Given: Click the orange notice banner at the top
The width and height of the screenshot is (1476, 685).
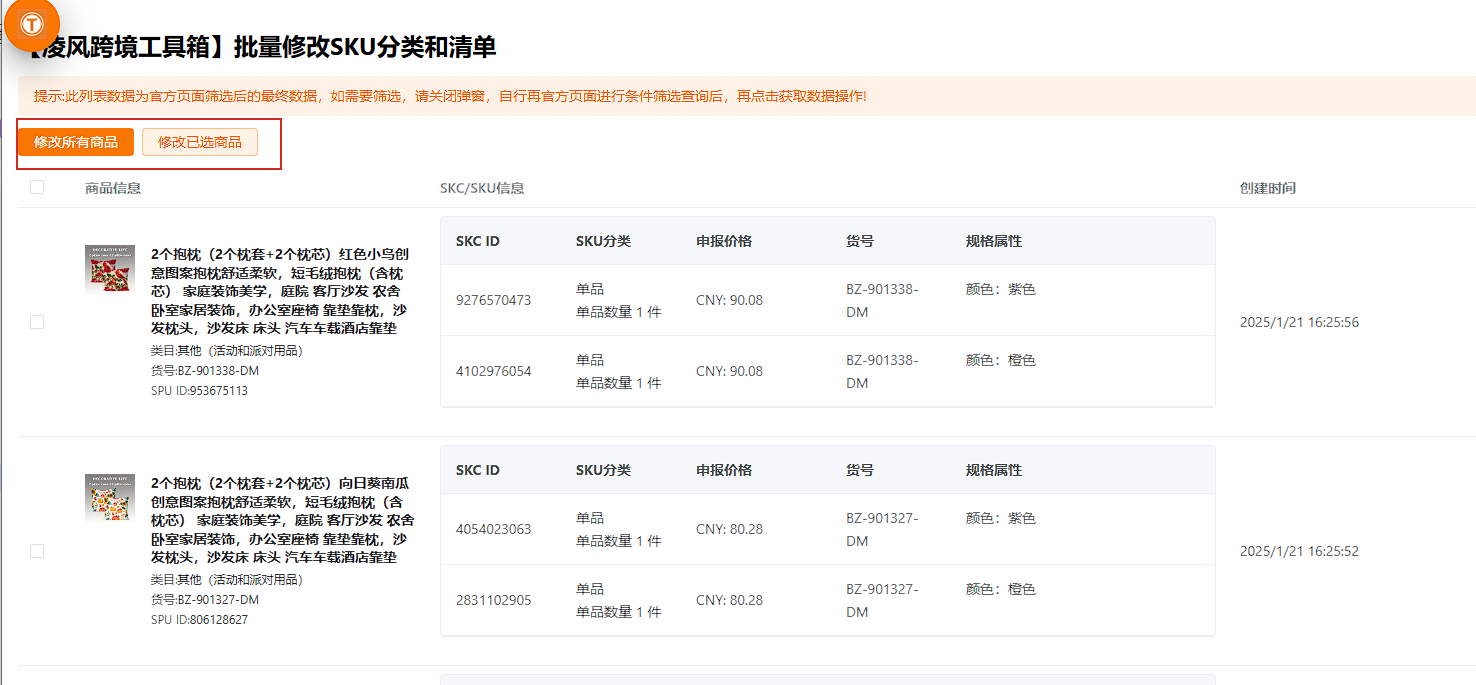Looking at the screenshot, I should [x=738, y=98].
